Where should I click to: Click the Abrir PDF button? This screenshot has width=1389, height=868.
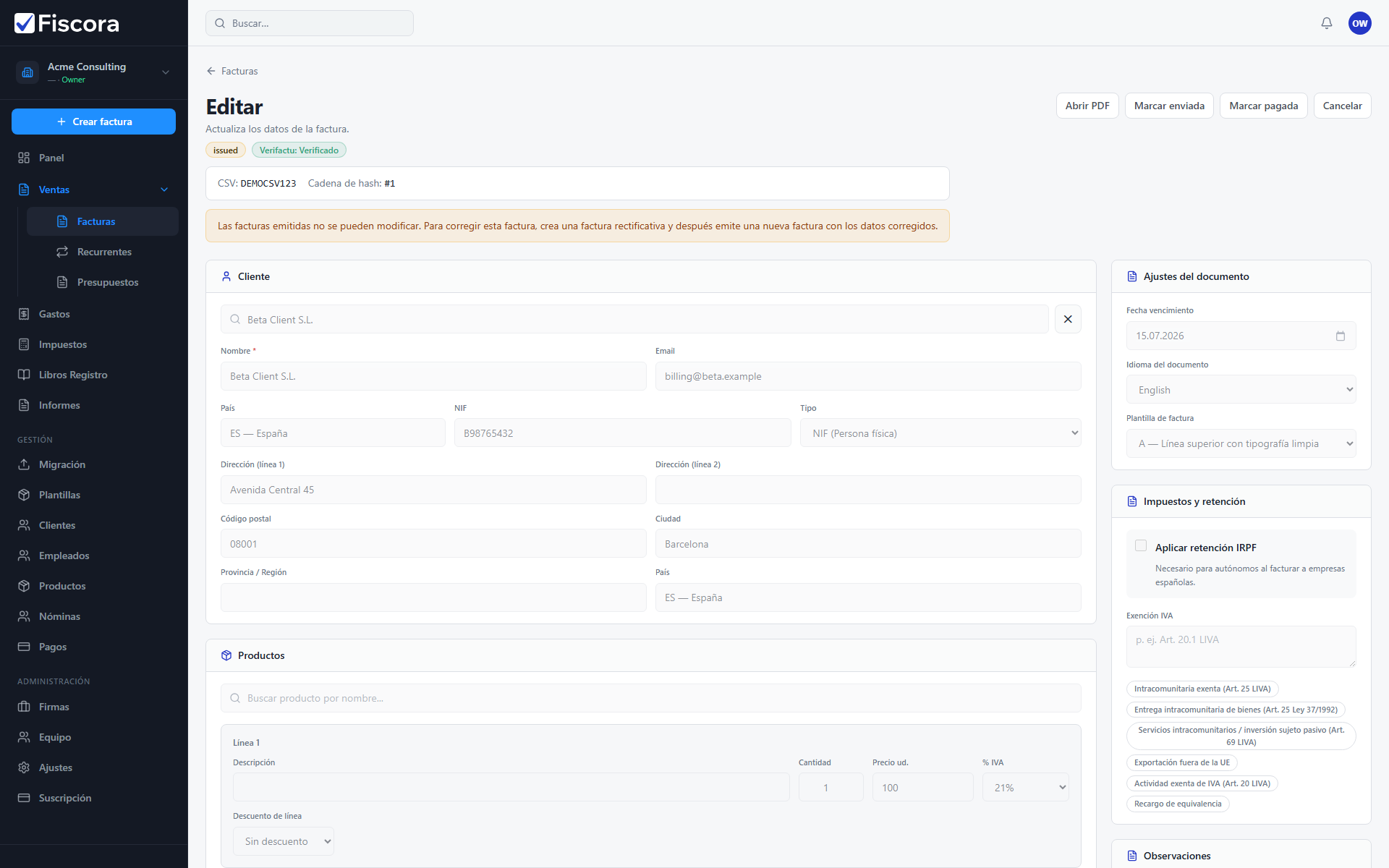pos(1087,106)
